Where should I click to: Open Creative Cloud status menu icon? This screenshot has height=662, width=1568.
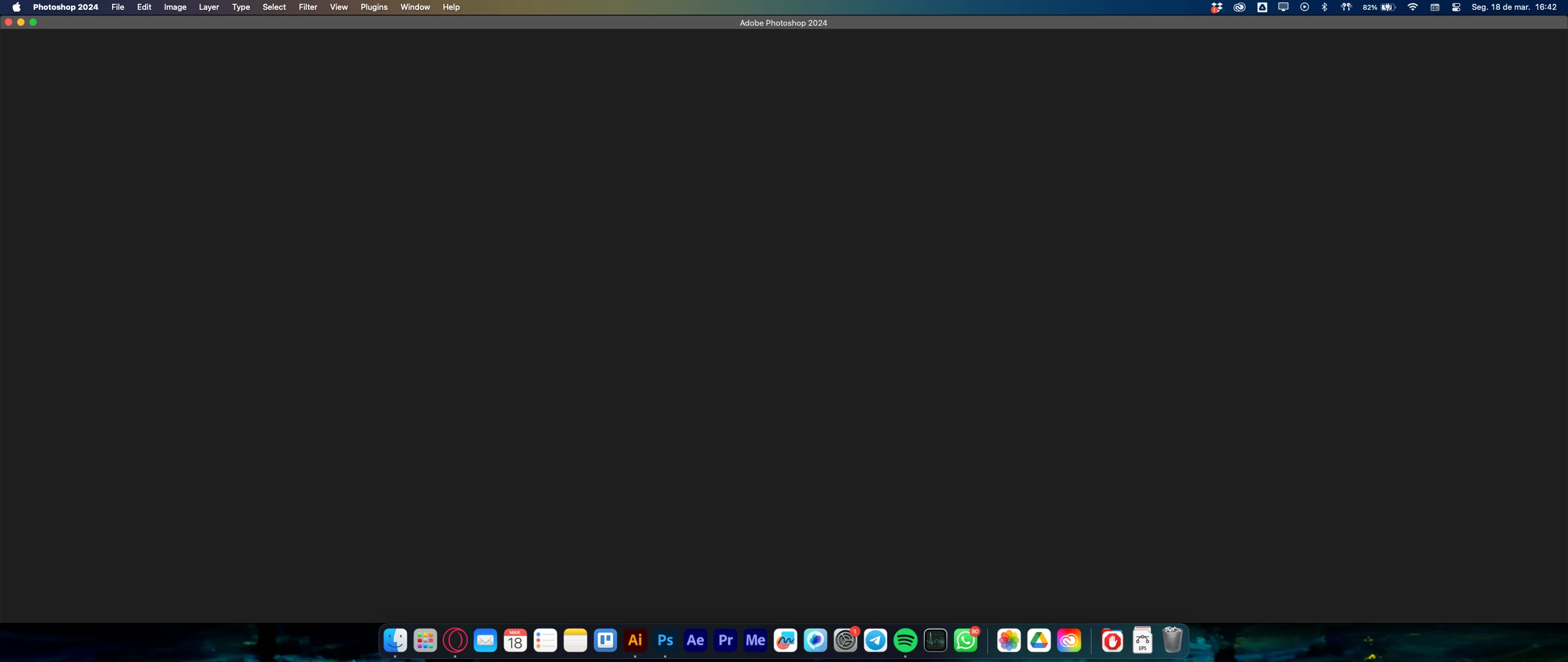1239,7
